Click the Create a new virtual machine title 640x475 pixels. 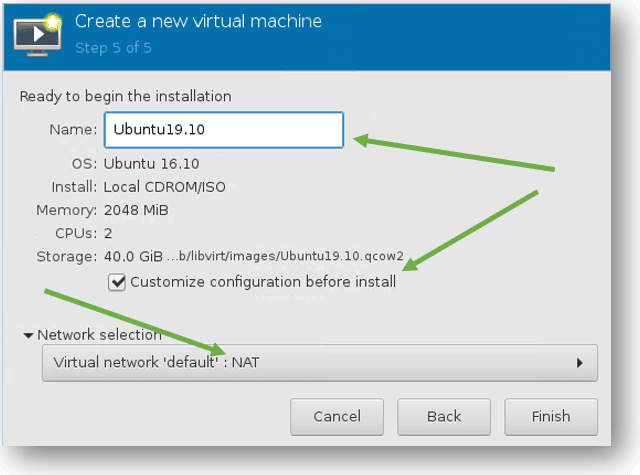point(198,21)
